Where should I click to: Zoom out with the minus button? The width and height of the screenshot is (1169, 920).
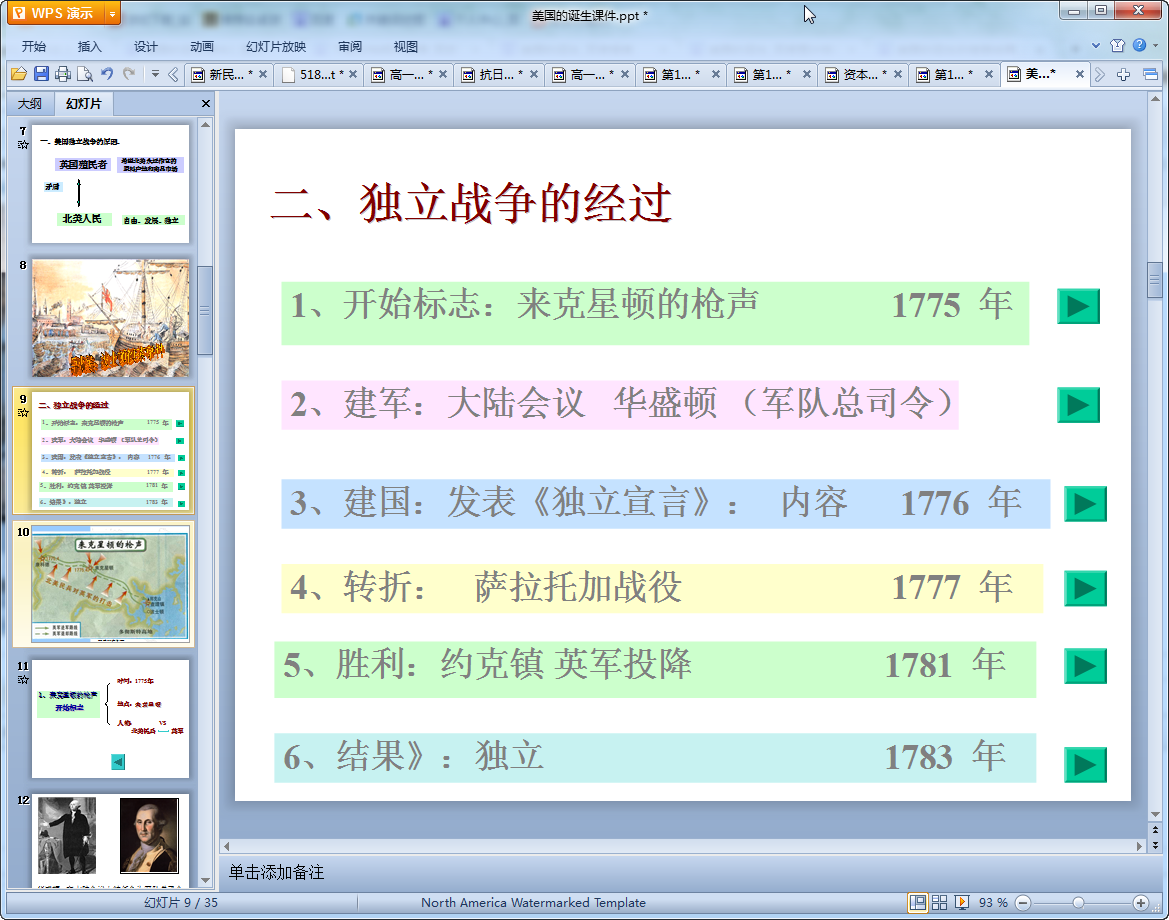tap(1023, 903)
